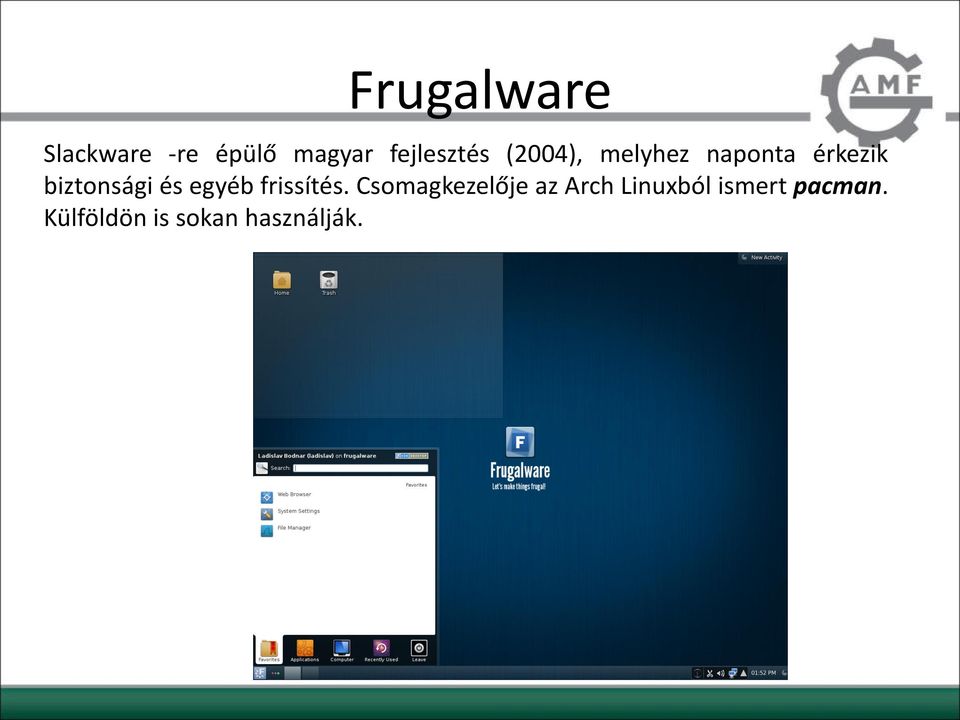960x720 pixels.
Task: Switch to the Leave tab
Action: pos(419,650)
